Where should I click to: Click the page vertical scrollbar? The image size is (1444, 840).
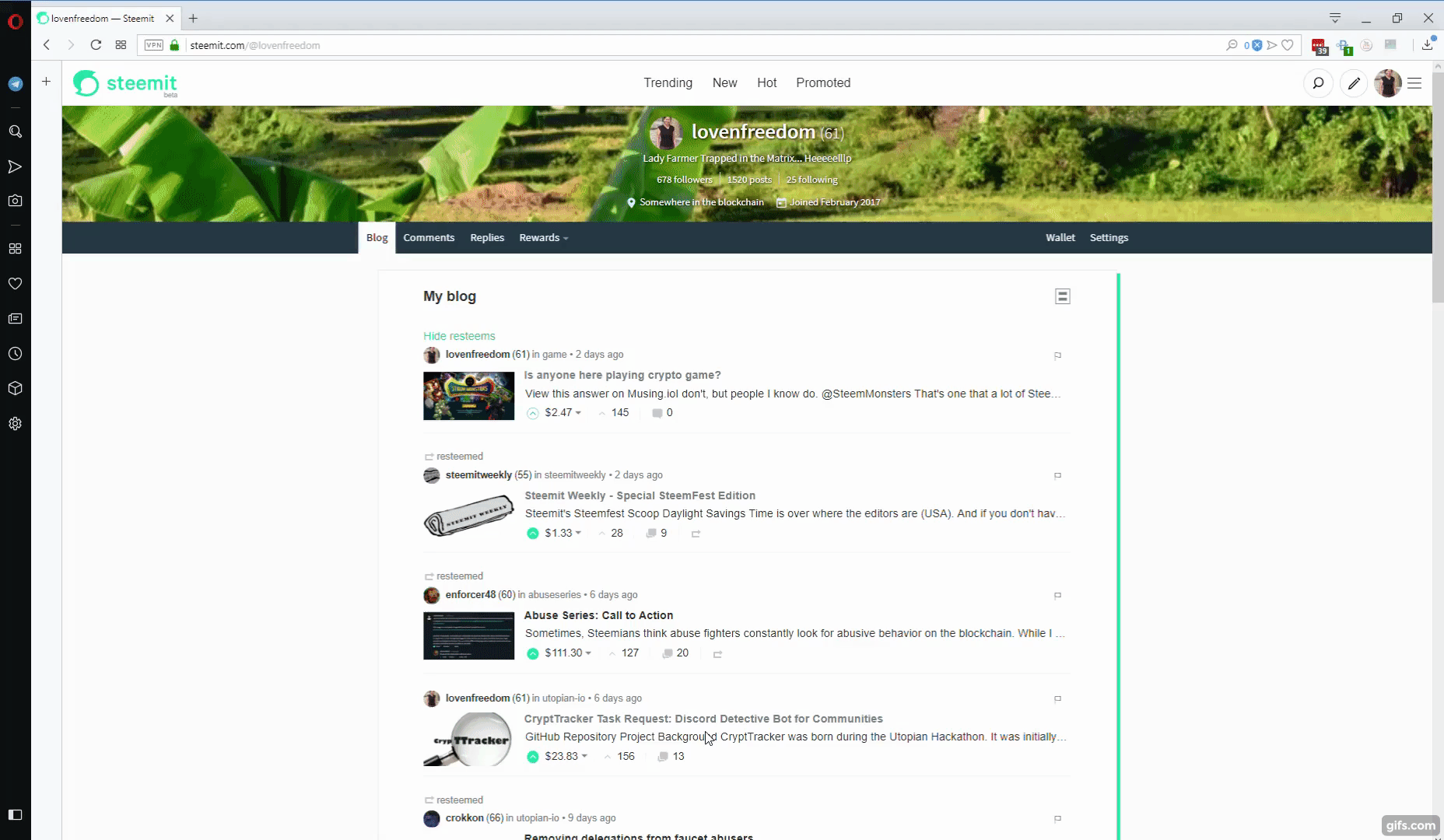1438,187
